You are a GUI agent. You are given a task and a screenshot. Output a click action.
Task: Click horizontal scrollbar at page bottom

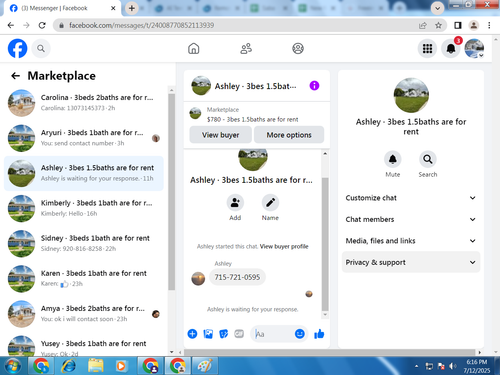(329, 352)
